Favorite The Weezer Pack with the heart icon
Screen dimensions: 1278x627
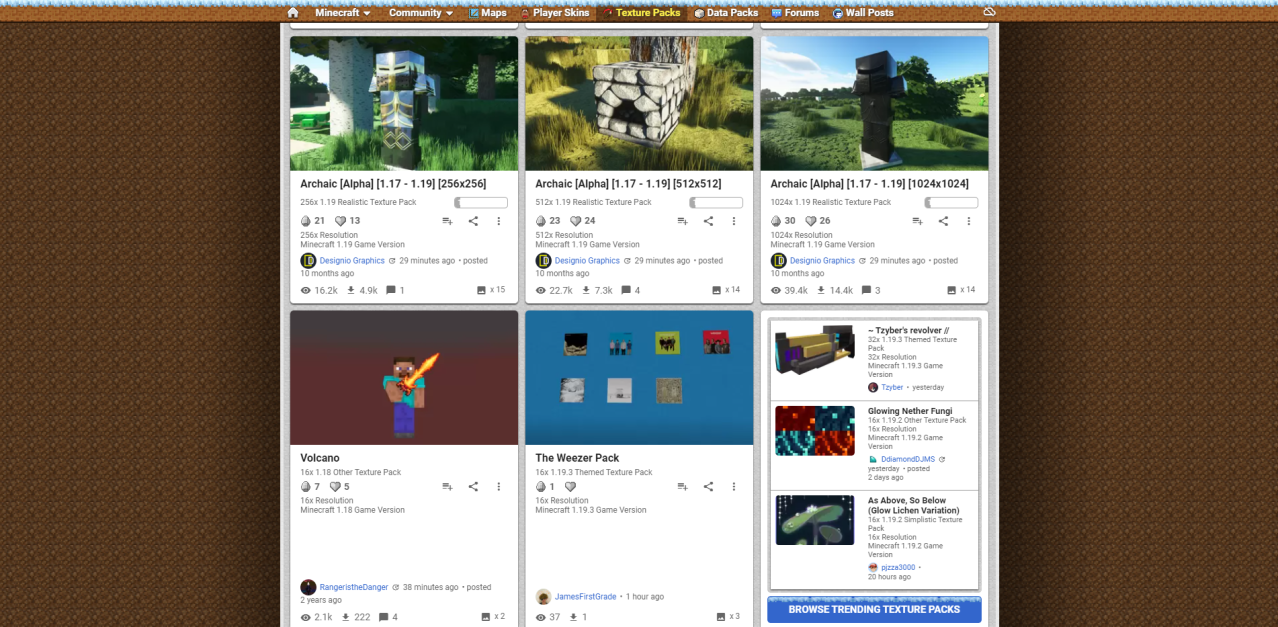[x=569, y=486]
